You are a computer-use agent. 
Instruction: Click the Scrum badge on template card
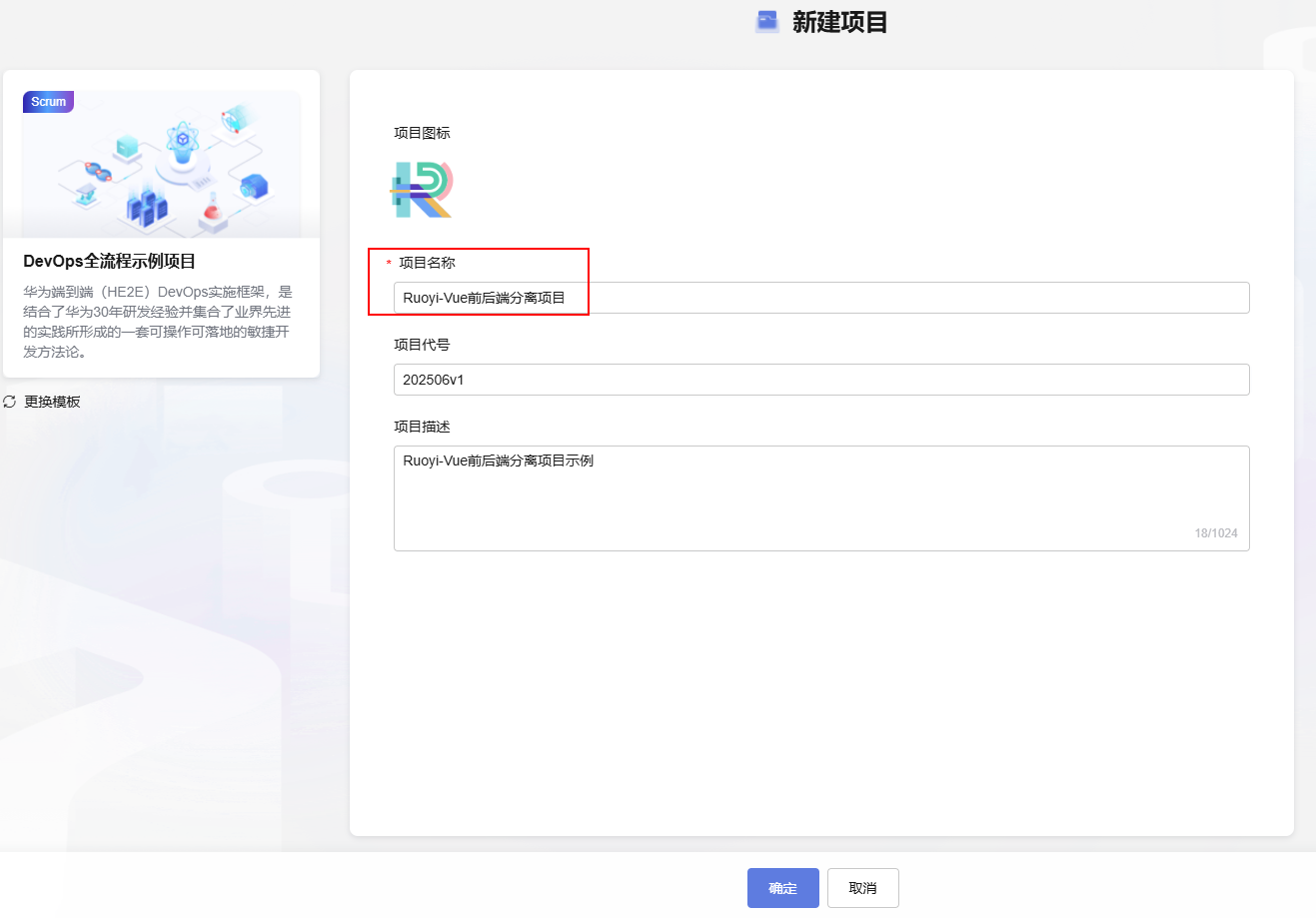coord(48,102)
